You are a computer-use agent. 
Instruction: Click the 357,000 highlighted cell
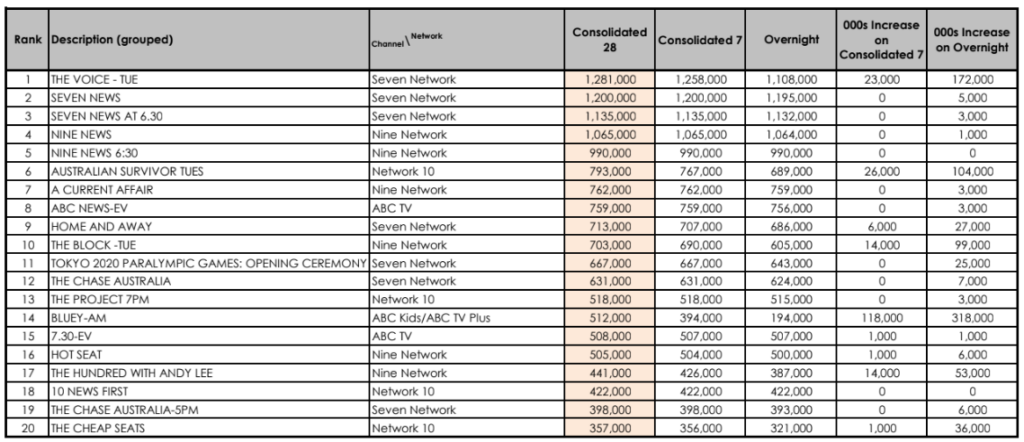click(609, 428)
